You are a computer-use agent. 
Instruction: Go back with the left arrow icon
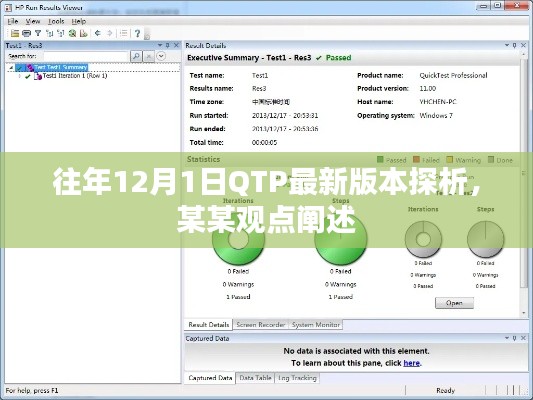tap(98, 33)
